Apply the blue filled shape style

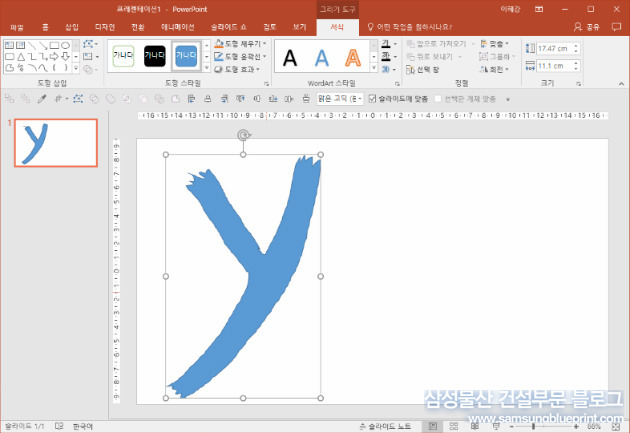pos(186,56)
